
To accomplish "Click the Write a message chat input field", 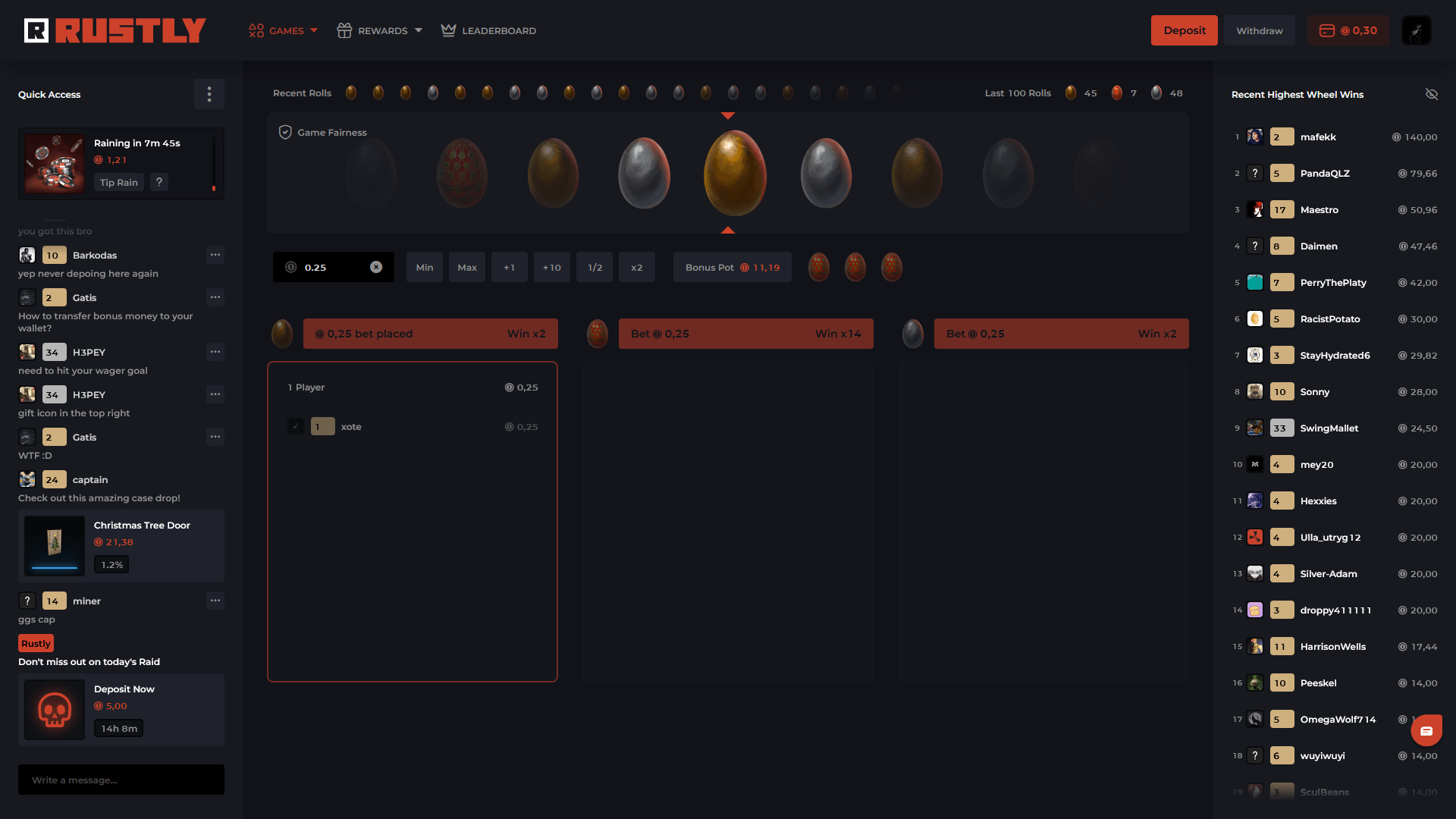I will click(121, 780).
